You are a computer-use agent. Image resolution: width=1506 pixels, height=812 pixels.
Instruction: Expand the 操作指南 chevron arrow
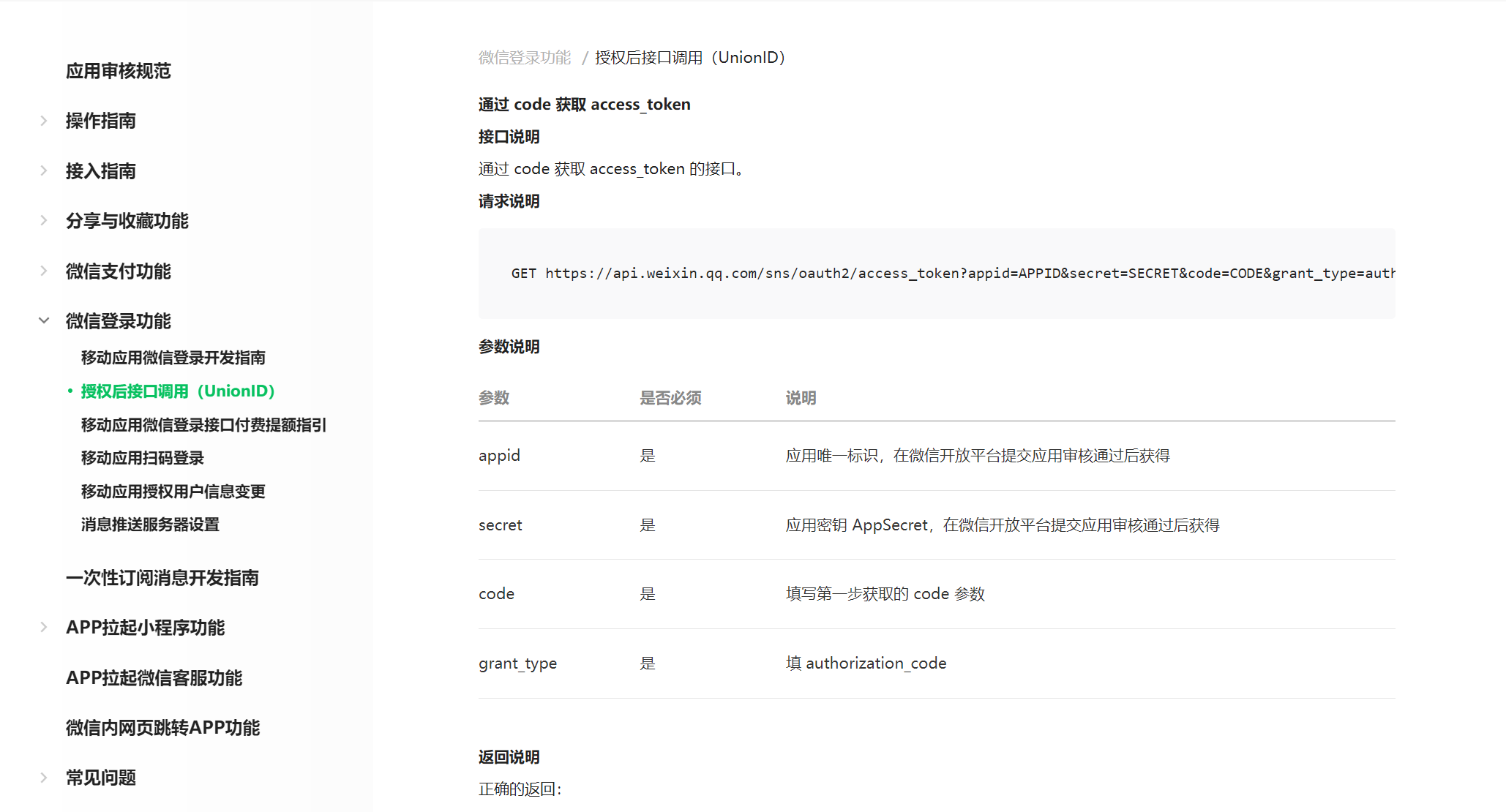pyautogui.click(x=44, y=121)
